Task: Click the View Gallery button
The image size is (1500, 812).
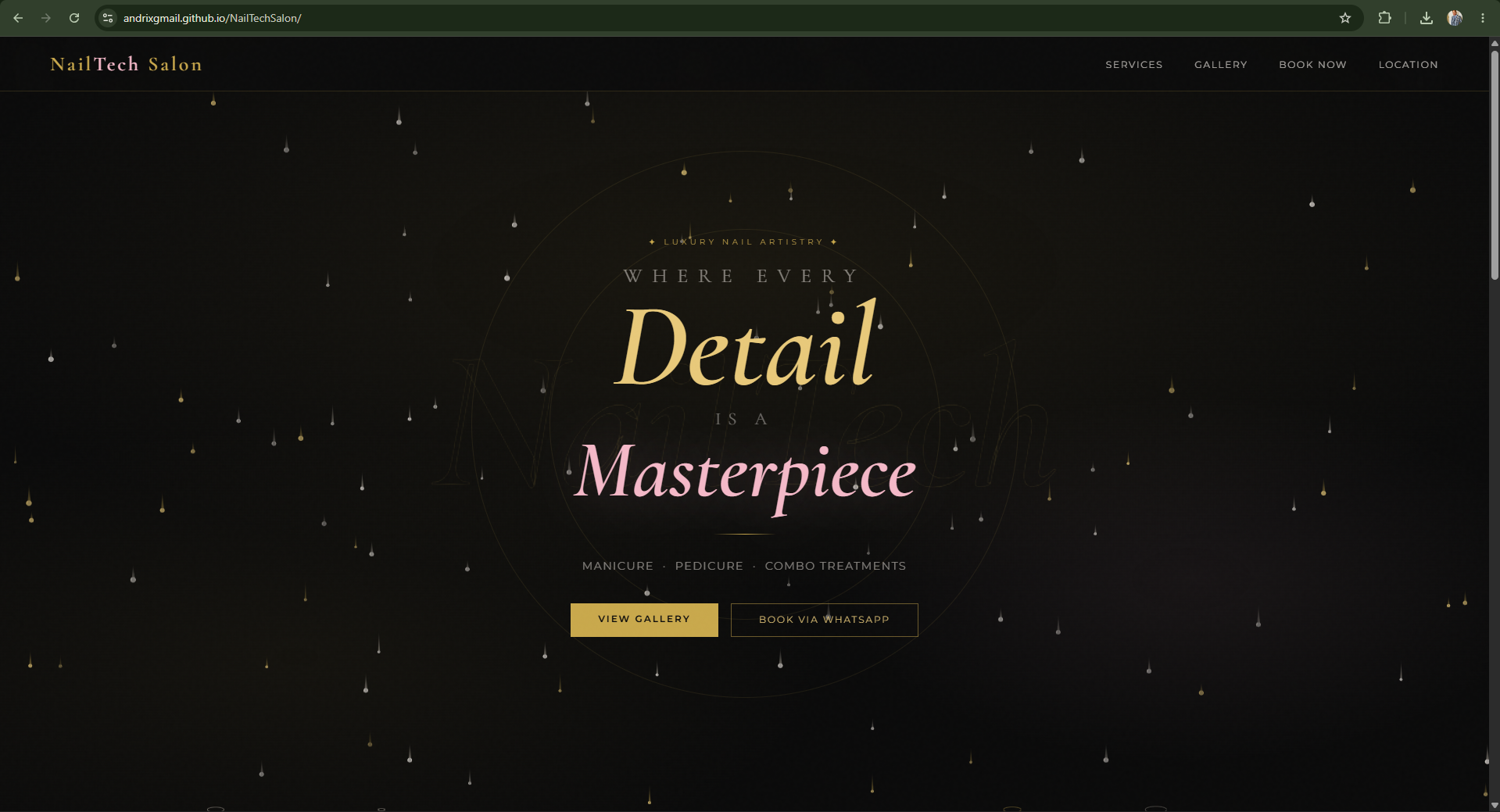Action: (x=644, y=620)
